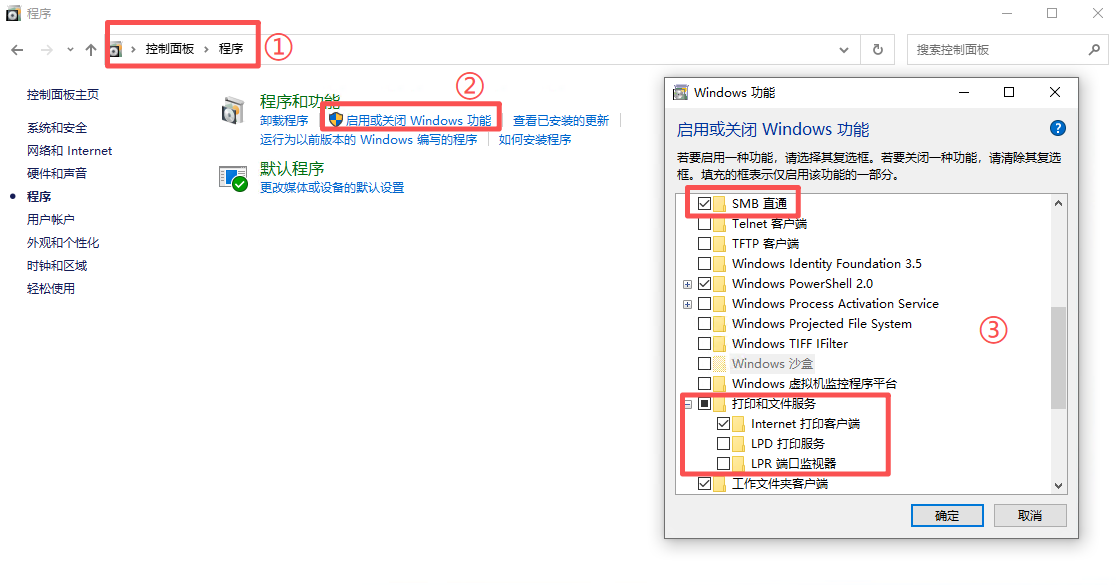This screenshot has height=585, width=1116.
Task: Open 外观和个性化 category
Action: [63, 243]
